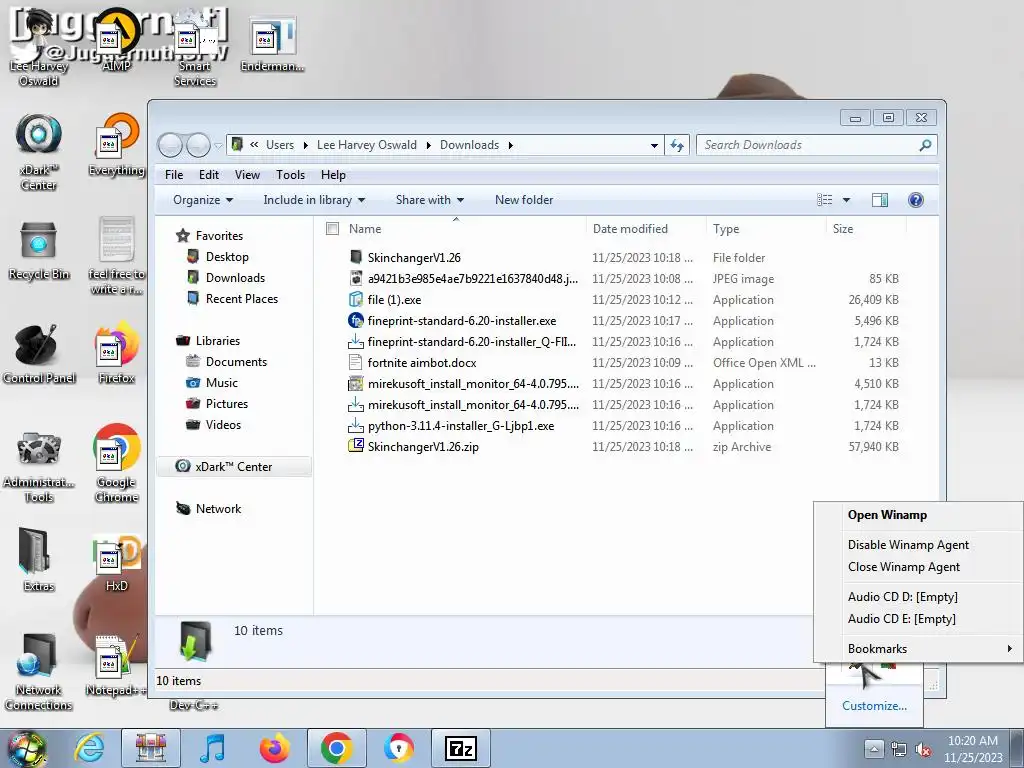The image size is (1024, 768).
Task: Open the Network Connections desktop icon
Action: [x=39, y=673]
